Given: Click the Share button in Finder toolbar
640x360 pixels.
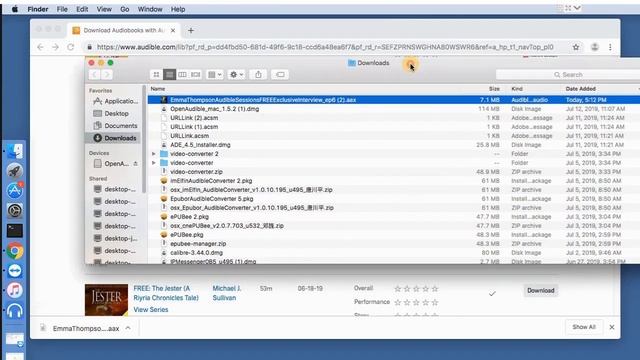Looking at the screenshot, I should (258, 75).
